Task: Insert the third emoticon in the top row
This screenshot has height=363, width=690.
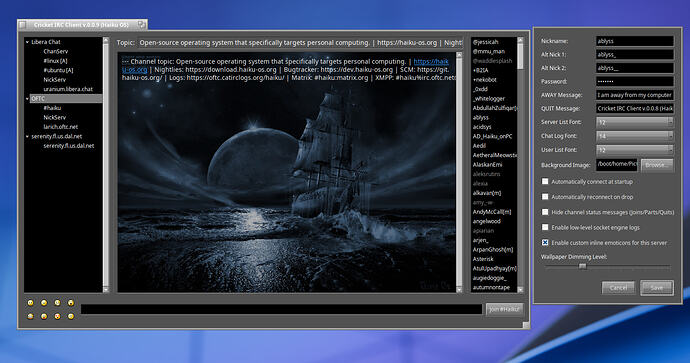Action: (57, 303)
